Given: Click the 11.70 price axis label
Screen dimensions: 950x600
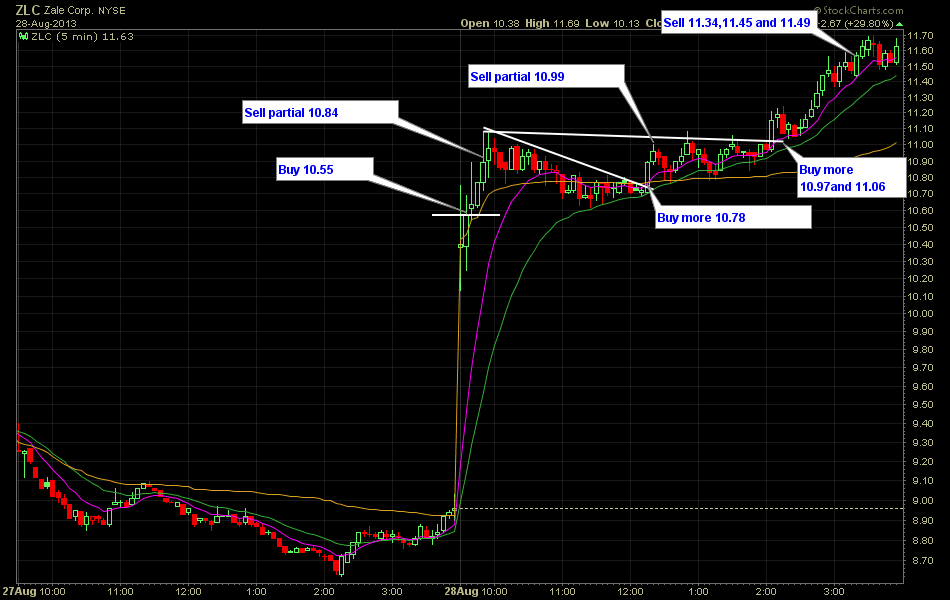Looking at the screenshot, I should pyautogui.click(x=920, y=36).
